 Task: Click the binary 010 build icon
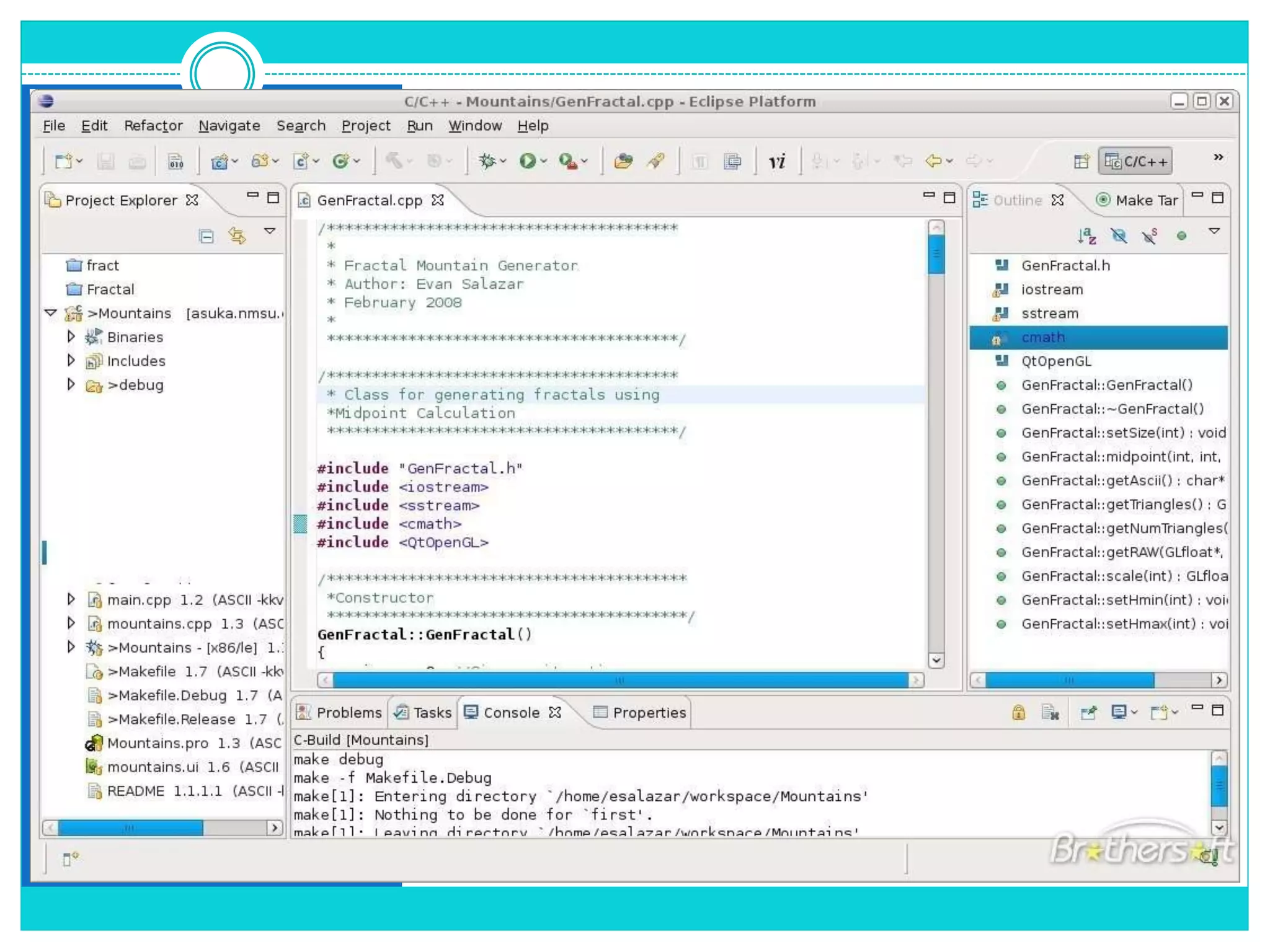coord(176,162)
